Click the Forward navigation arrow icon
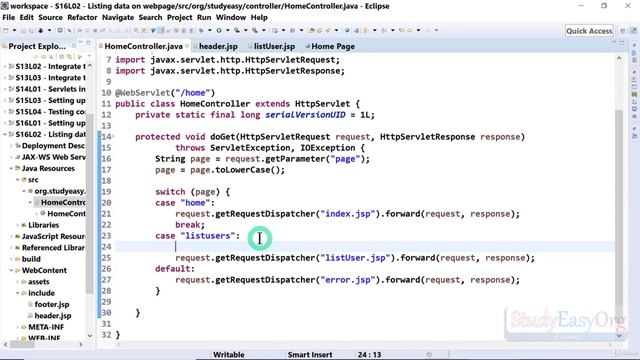The width and height of the screenshot is (640, 360). pos(427,30)
